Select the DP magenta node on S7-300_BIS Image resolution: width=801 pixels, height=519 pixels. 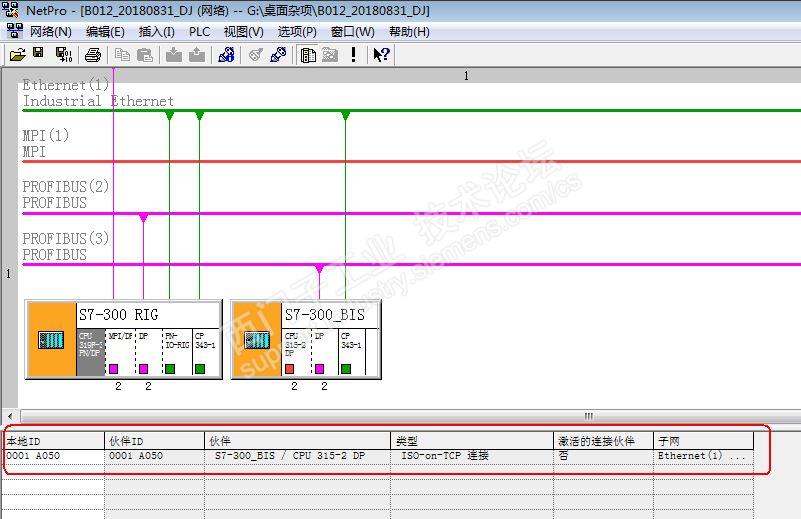point(320,368)
